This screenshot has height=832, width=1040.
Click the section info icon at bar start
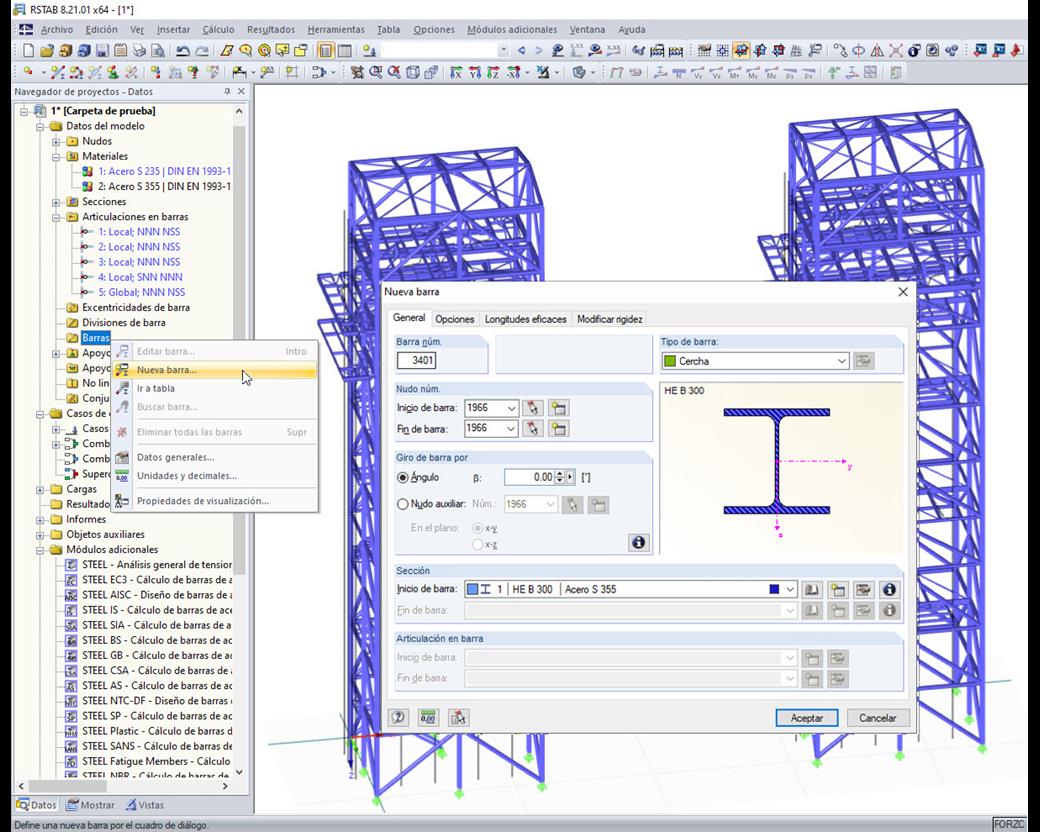[x=889, y=589]
